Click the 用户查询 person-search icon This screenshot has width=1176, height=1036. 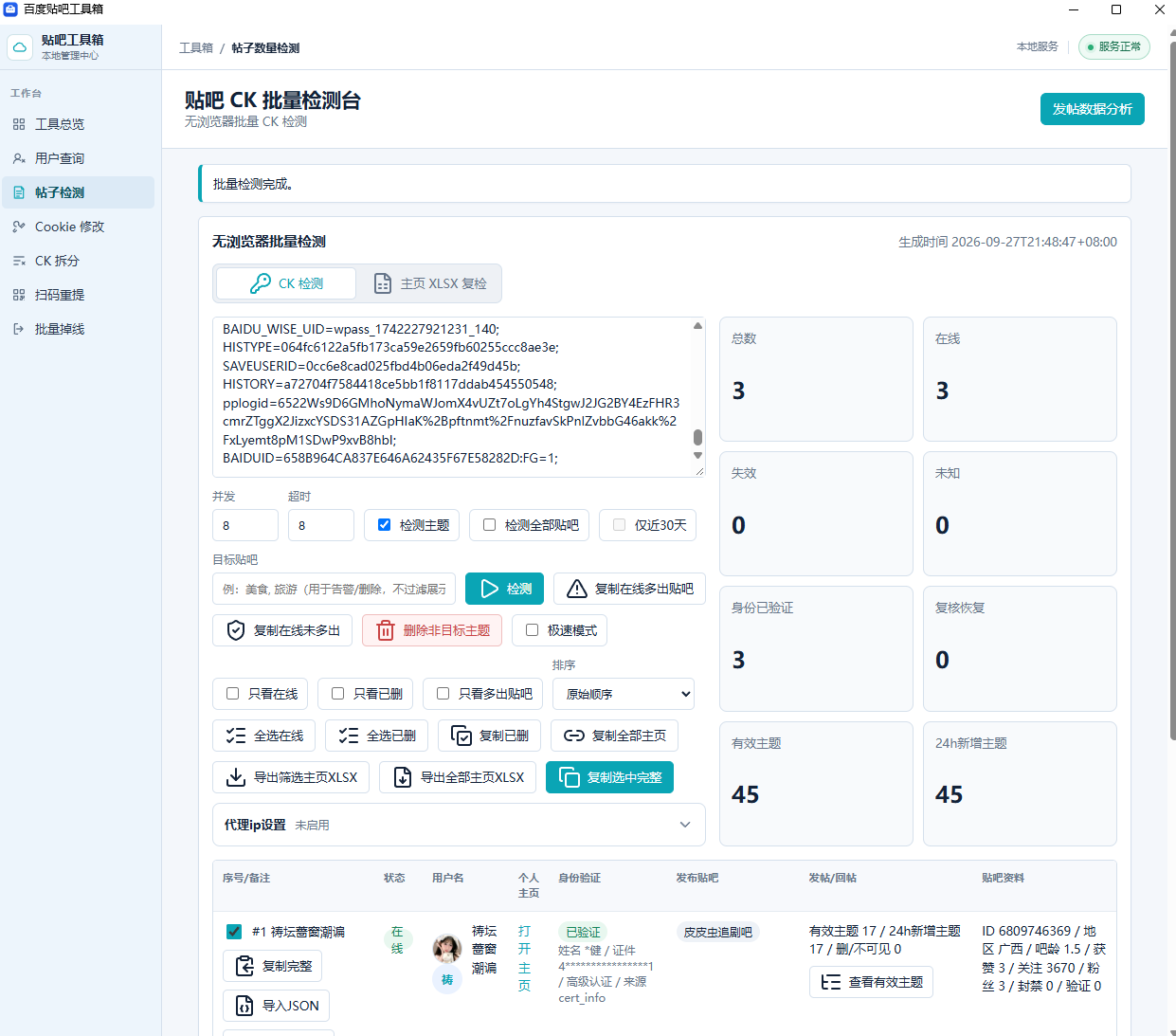coord(19,158)
